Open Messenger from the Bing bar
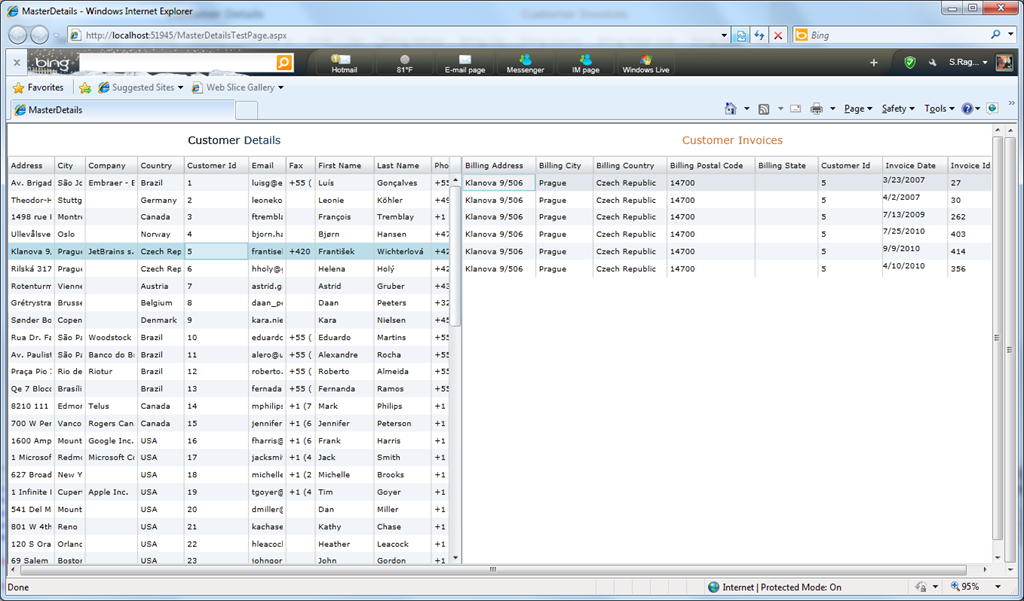This screenshot has width=1024, height=601. coord(525,63)
